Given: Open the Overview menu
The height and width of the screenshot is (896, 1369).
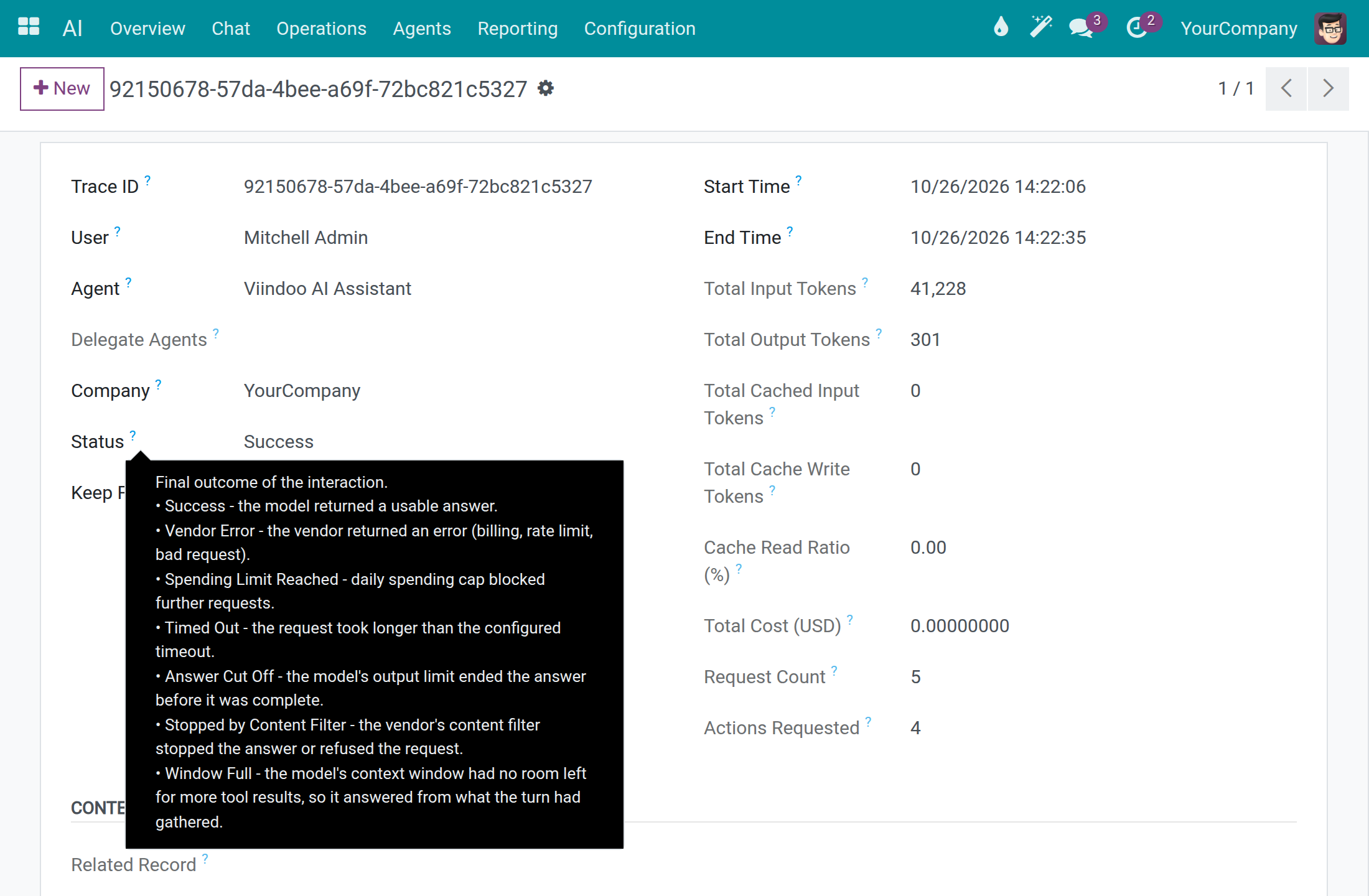Looking at the screenshot, I should coord(147,29).
